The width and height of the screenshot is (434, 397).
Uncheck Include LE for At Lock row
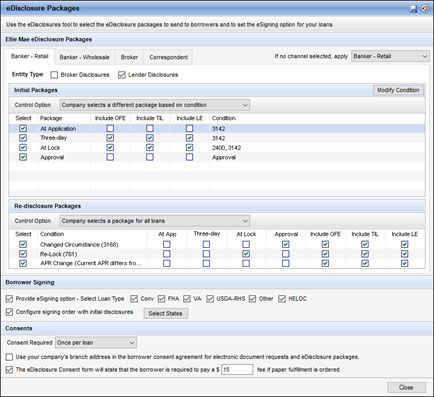click(189, 147)
